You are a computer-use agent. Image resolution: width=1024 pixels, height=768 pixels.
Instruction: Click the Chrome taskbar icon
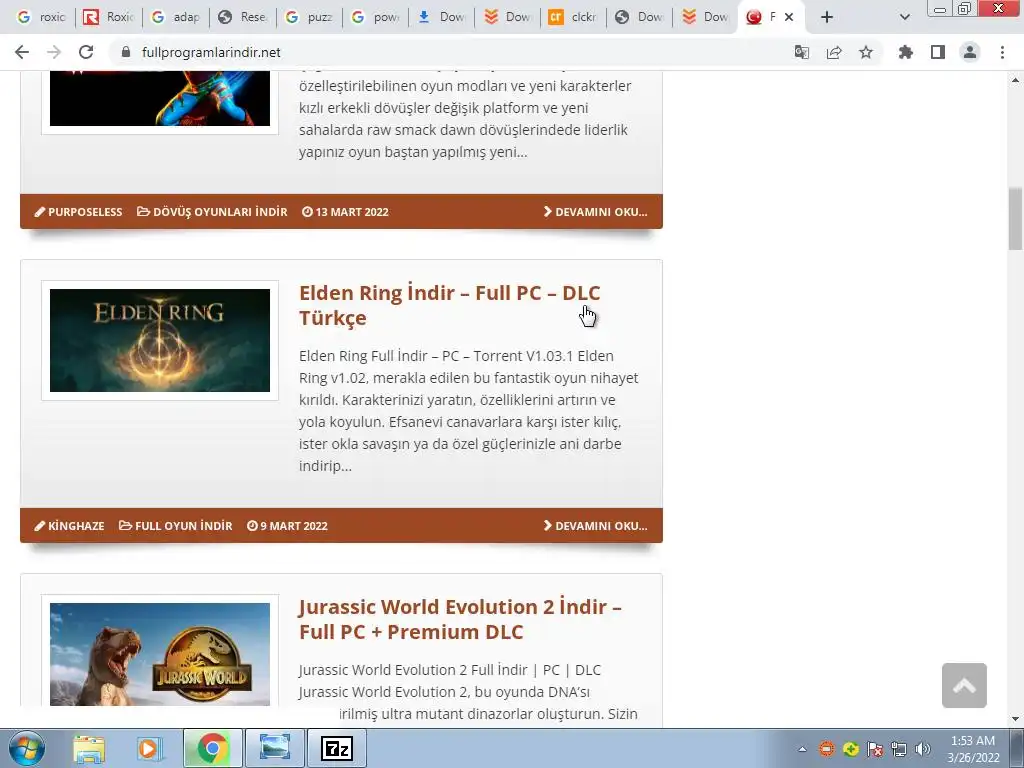click(x=212, y=748)
